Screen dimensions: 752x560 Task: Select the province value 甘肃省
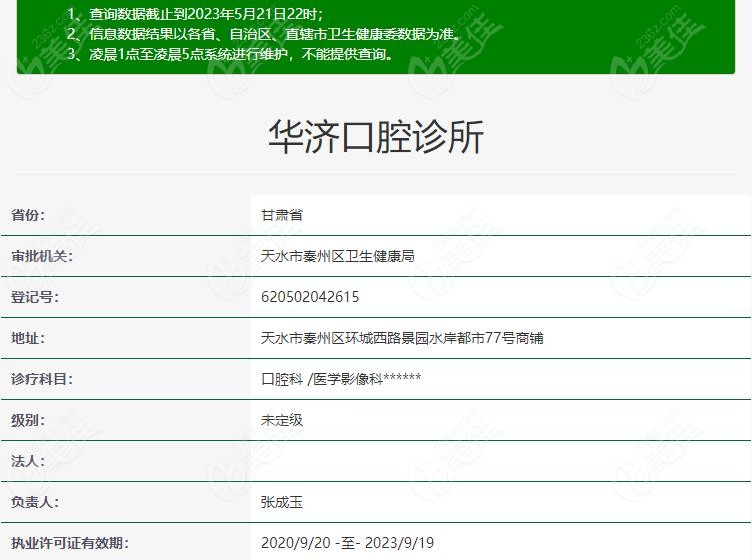281,215
